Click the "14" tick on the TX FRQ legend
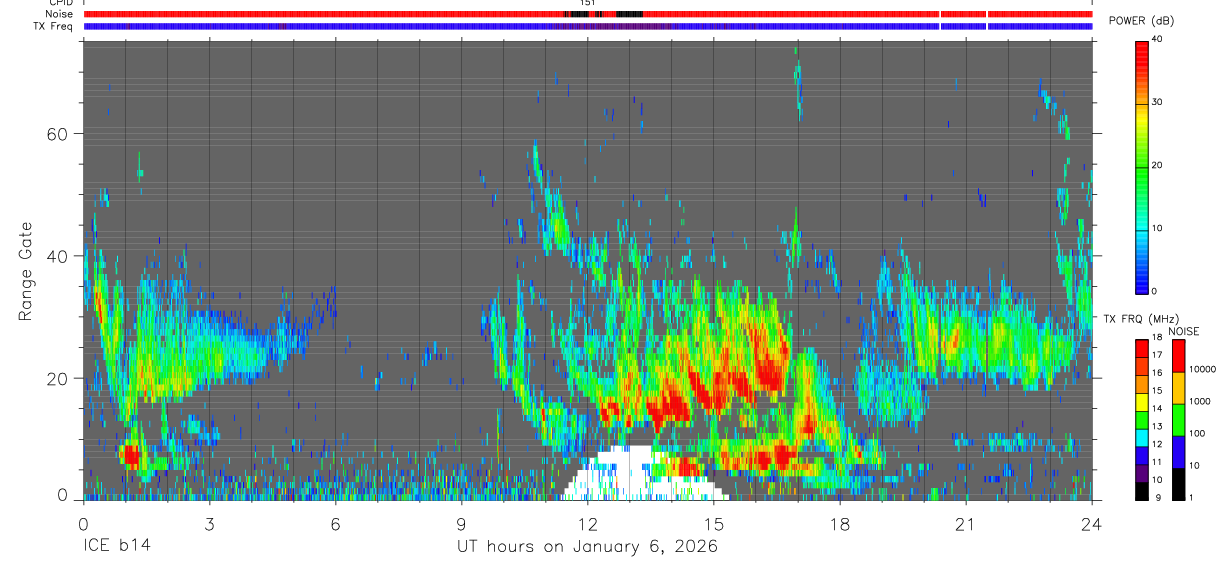 [1157, 409]
